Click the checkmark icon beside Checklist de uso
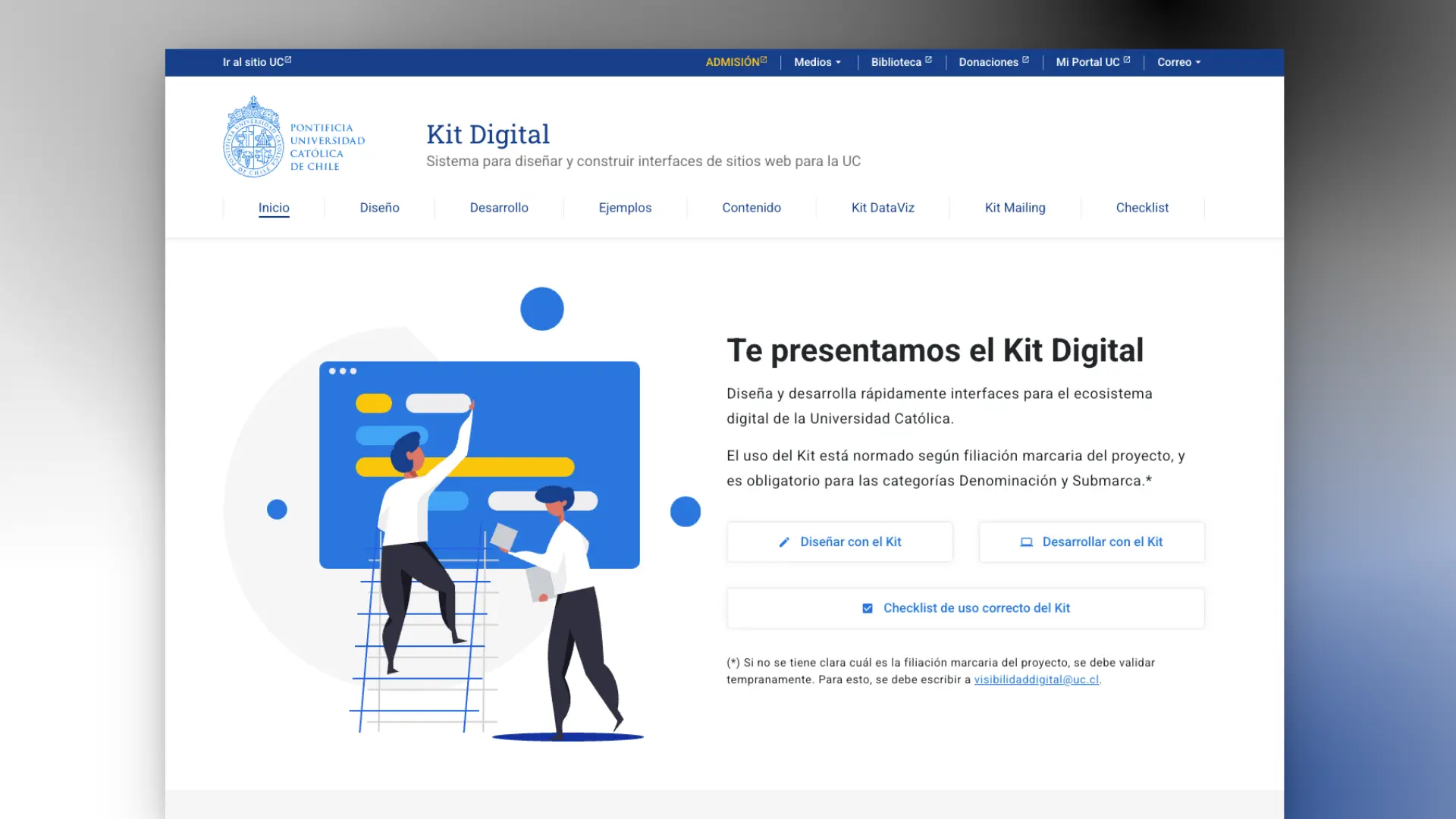The height and width of the screenshot is (819, 1456). [868, 608]
